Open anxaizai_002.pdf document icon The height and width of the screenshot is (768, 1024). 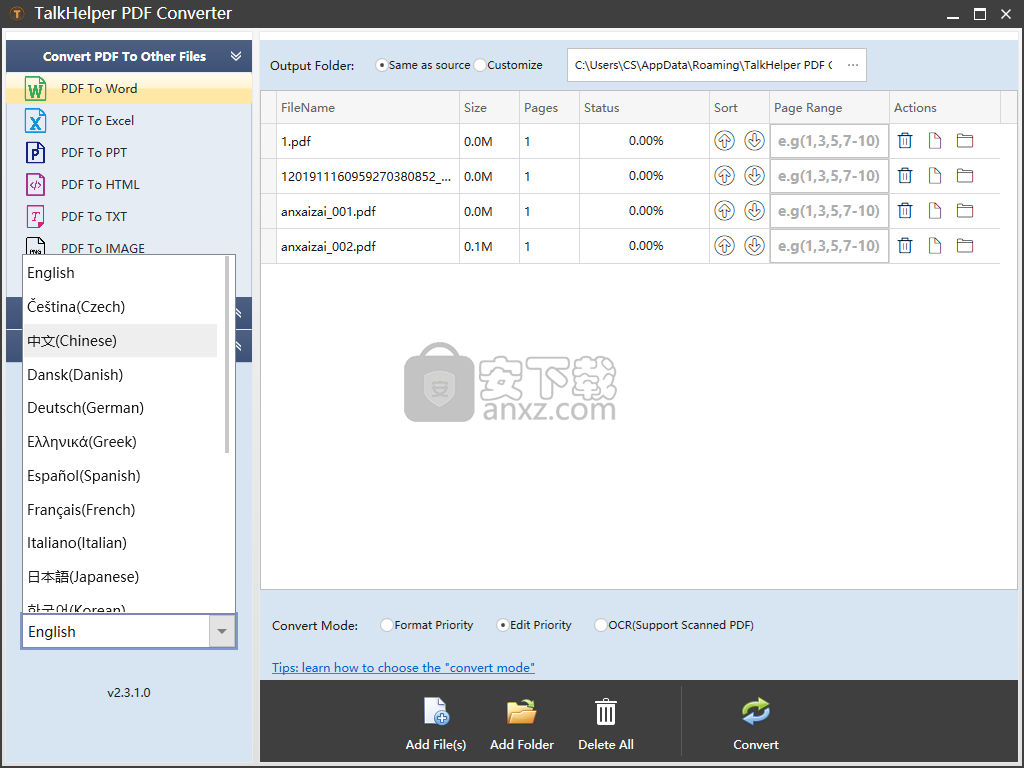tap(935, 246)
